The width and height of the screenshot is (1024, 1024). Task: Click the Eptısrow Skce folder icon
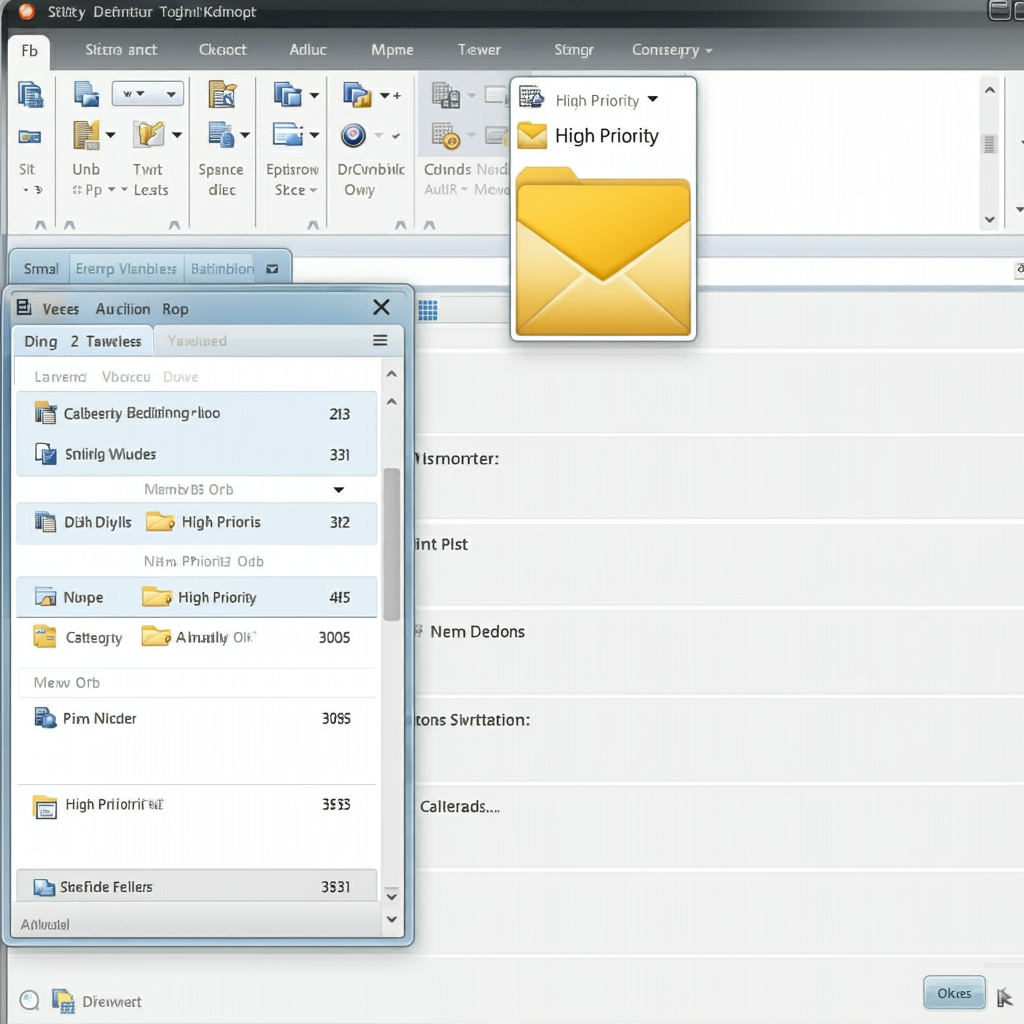[288, 135]
